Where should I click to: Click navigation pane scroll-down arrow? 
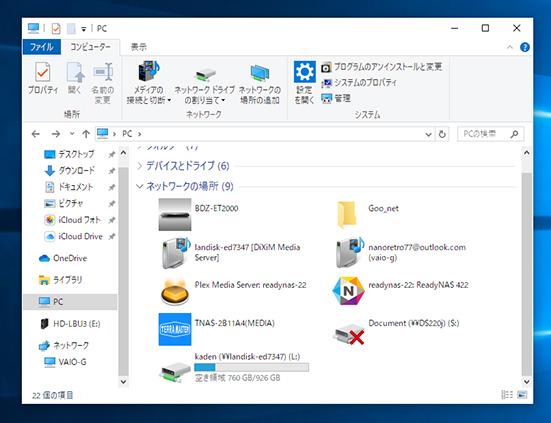point(123,381)
